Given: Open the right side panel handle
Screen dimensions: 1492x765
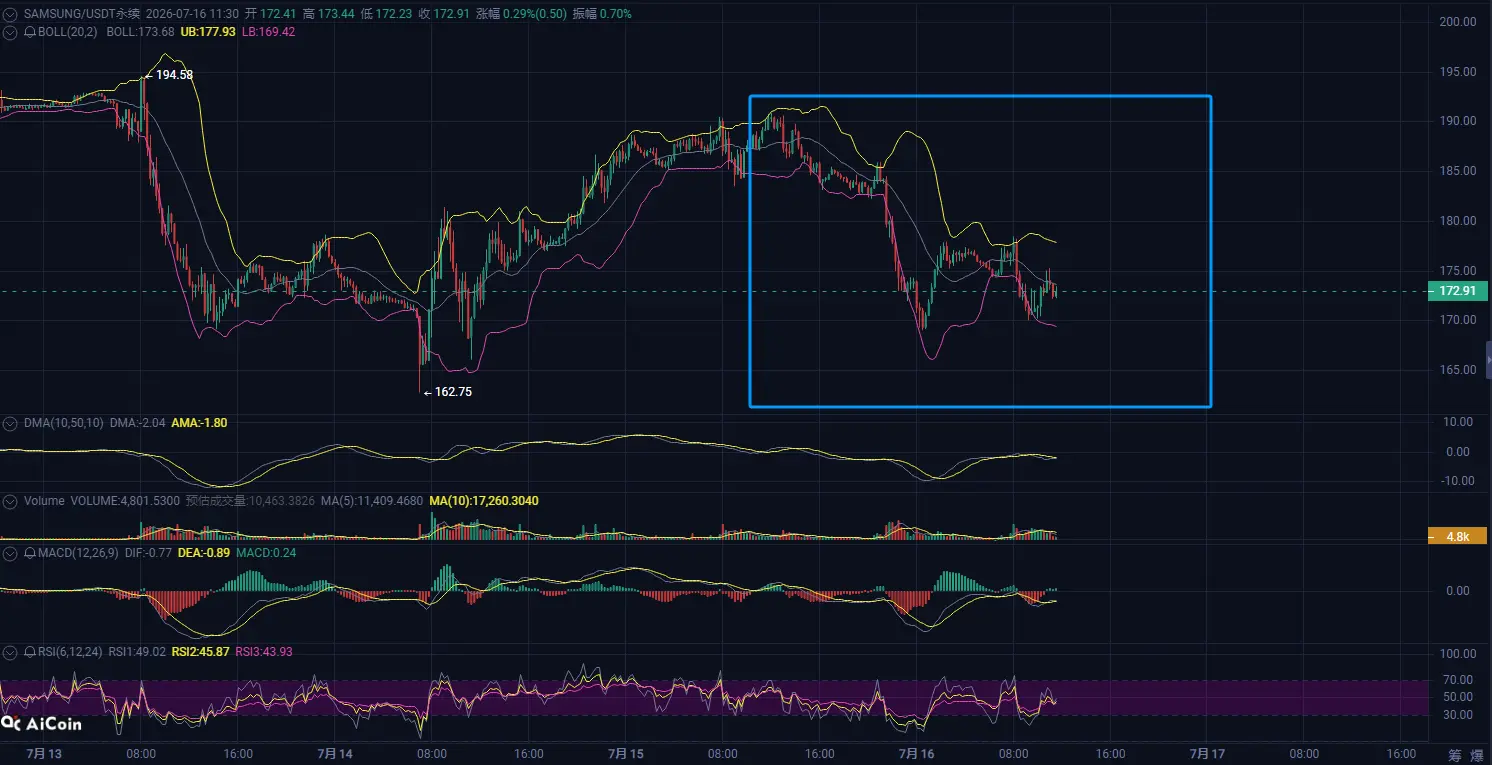Looking at the screenshot, I should point(1488,358).
